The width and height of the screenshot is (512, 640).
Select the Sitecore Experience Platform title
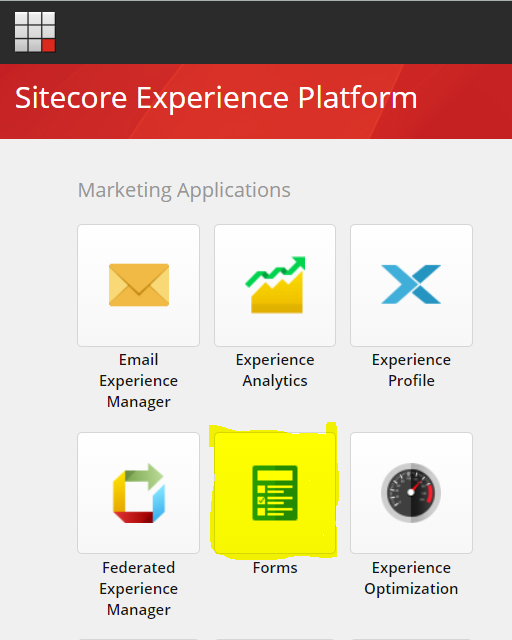[x=216, y=98]
